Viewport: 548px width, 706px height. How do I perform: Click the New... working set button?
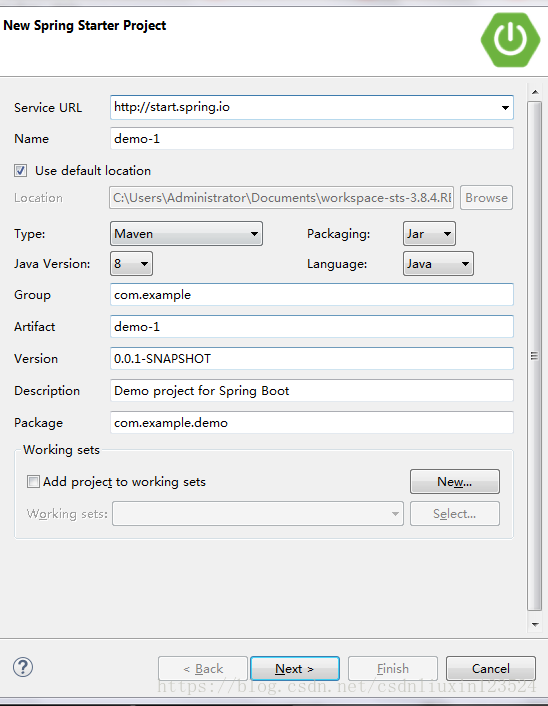[455, 482]
